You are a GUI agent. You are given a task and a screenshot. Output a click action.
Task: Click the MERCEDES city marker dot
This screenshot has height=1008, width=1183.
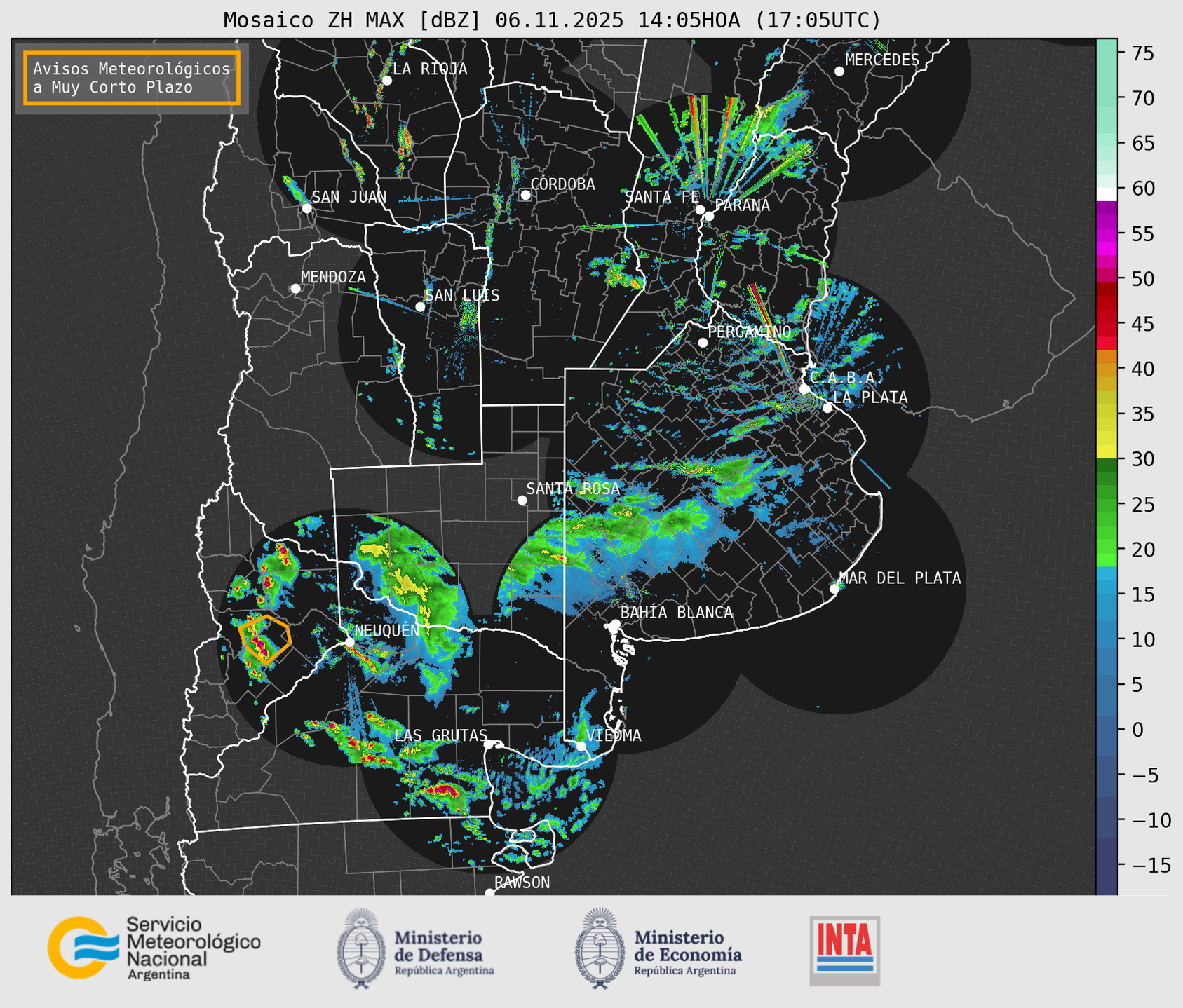(x=839, y=71)
